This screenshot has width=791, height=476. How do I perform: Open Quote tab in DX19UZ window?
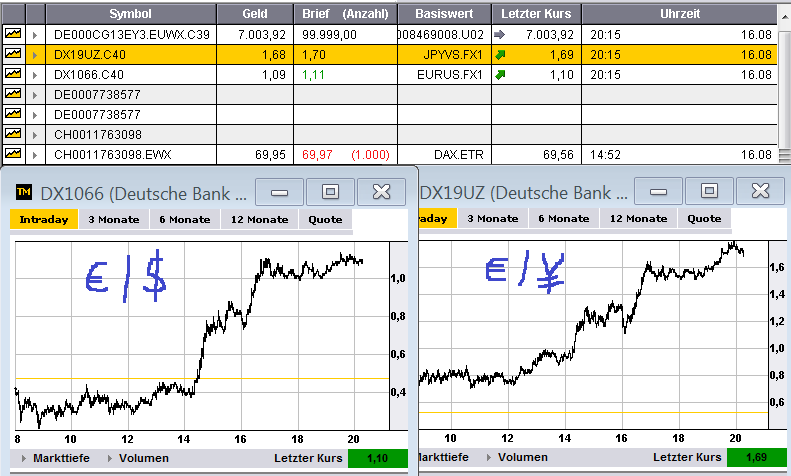pos(704,218)
